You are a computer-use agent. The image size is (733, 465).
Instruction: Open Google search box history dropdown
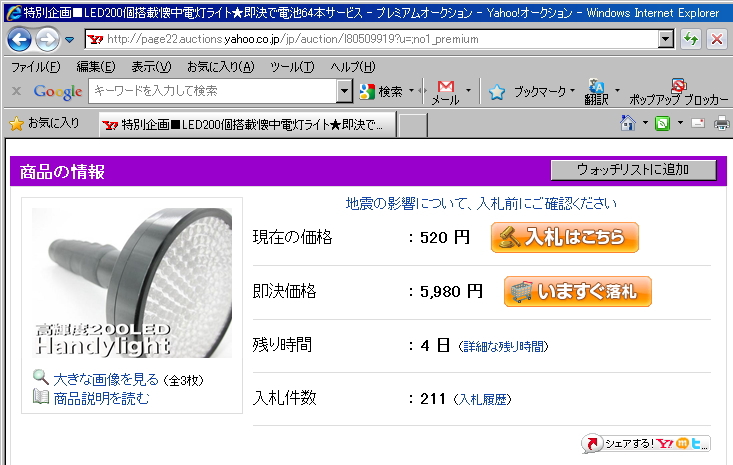[345, 91]
